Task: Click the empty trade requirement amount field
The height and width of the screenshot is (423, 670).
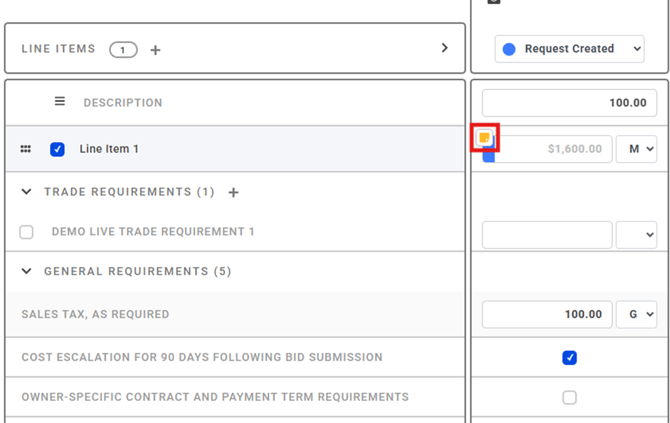Action: click(x=547, y=235)
